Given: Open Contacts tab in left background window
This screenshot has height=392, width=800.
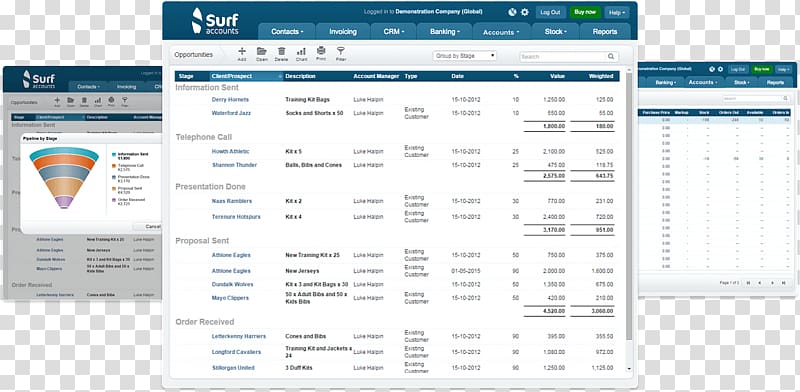Looking at the screenshot, I should tap(88, 87).
